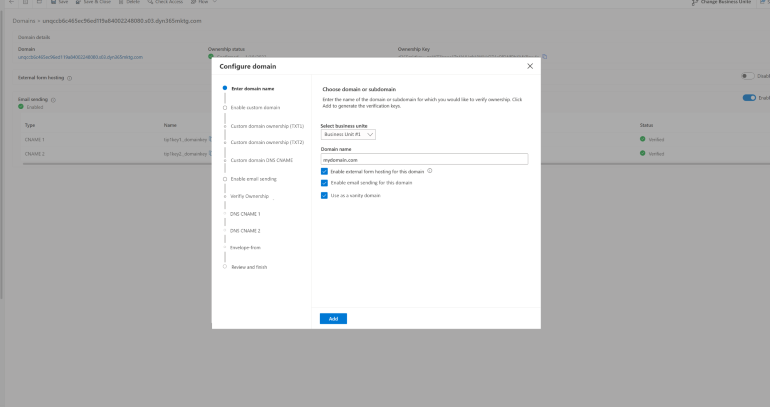Viewport: 770px width, 407px height.
Task: Uncheck Enable email sending for this domain
Action: 324,183
